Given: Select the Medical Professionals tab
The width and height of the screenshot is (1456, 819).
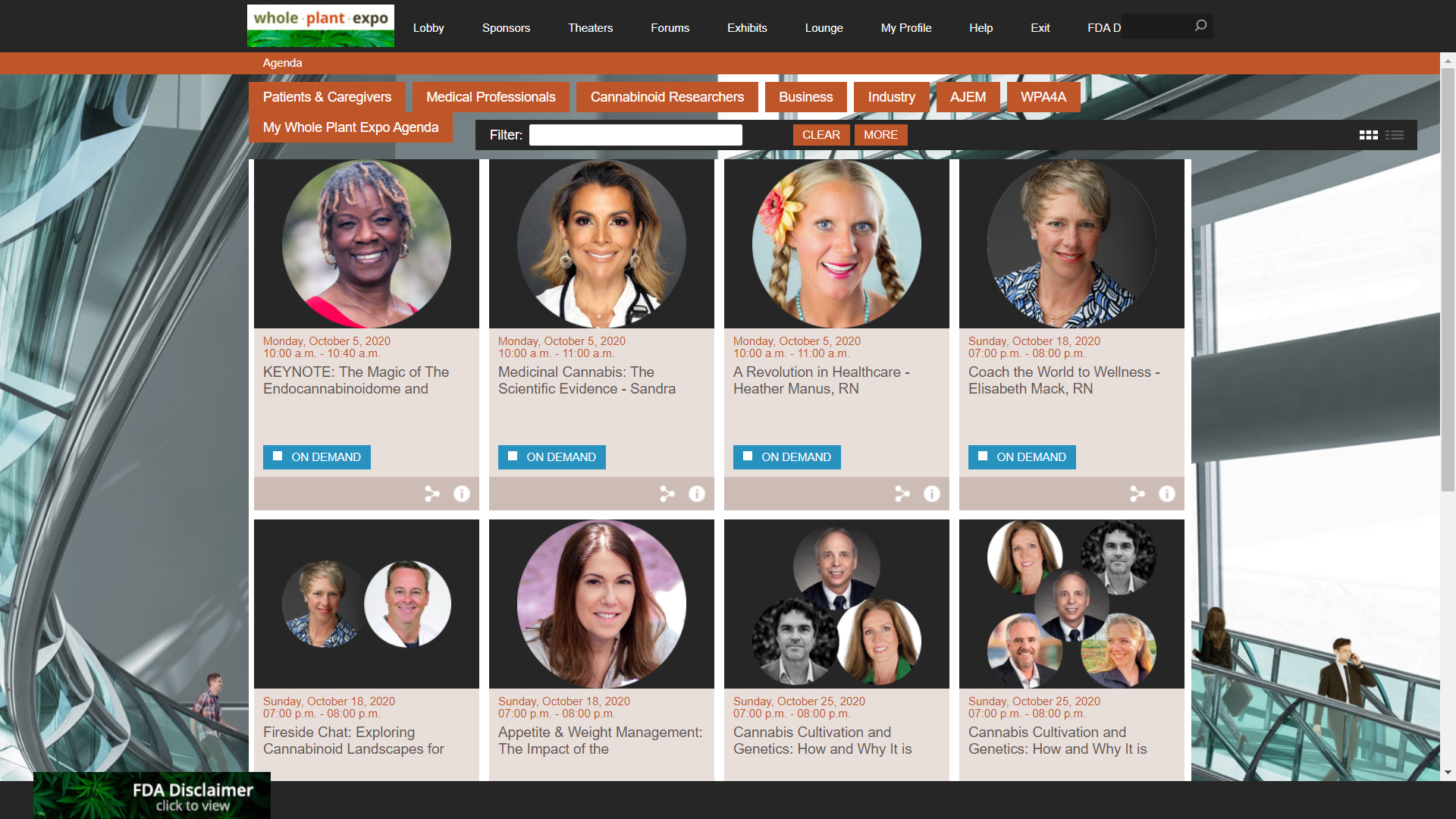Looking at the screenshot, I should click(491, 97).
